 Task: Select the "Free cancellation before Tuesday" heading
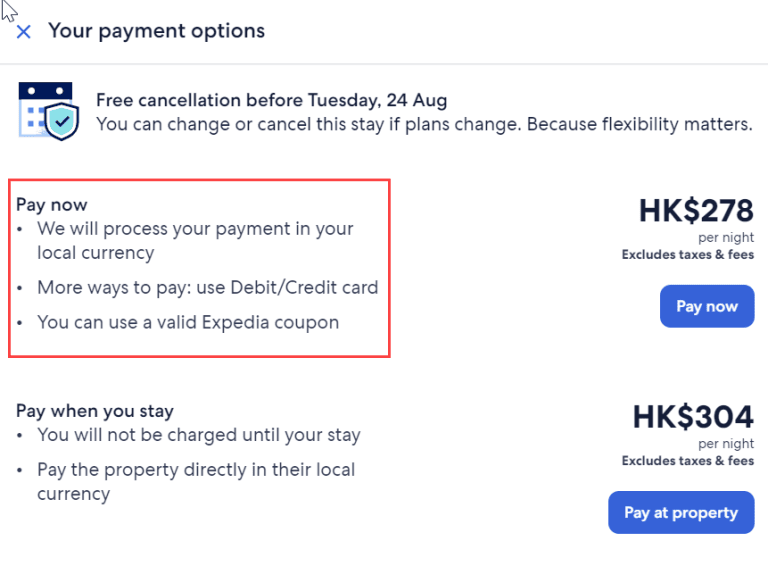[272, 100]
